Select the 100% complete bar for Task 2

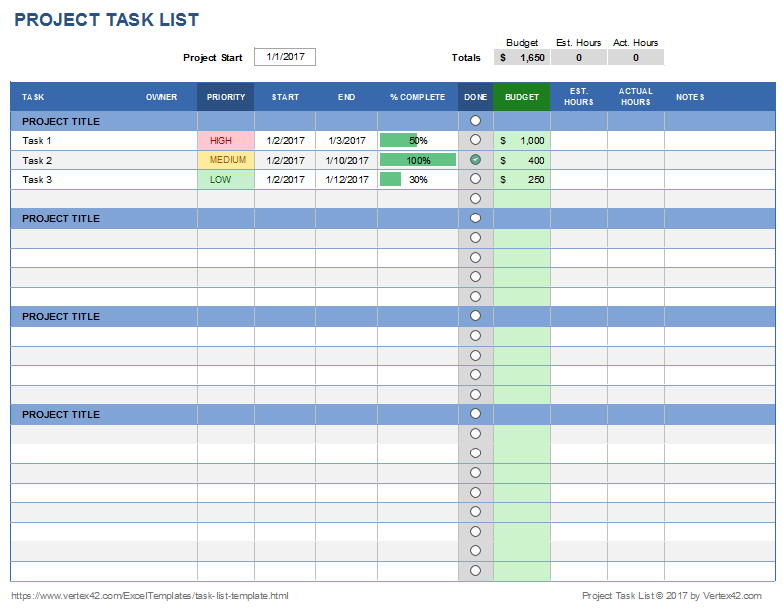(x=417, y=160)
